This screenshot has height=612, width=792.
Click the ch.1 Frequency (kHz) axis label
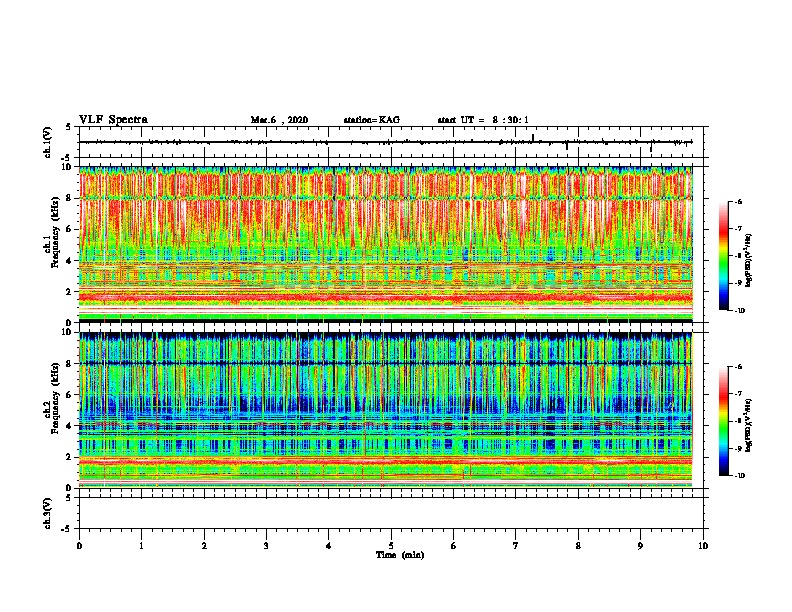point(52,232)
